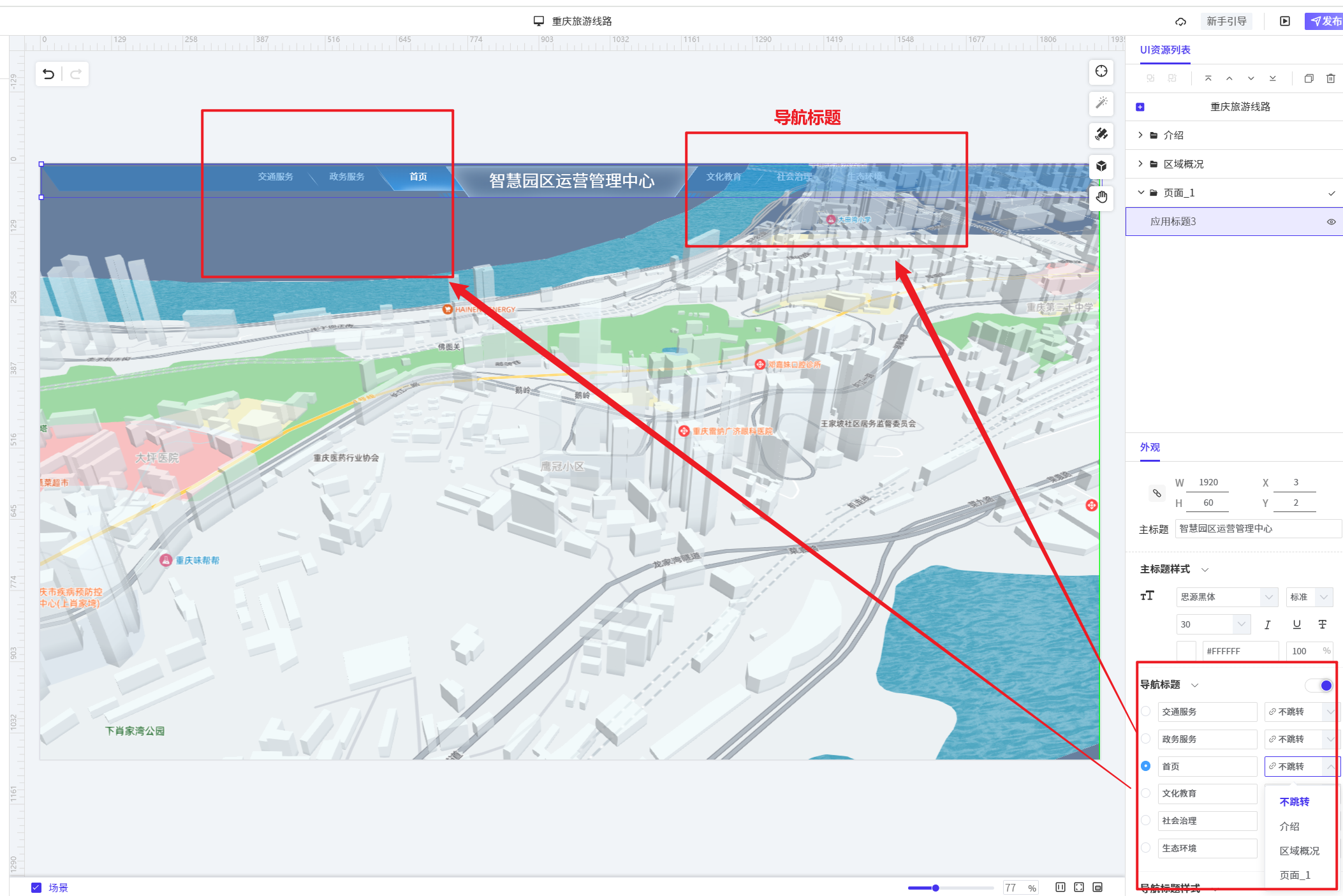Expand the 区域概况 folder
Viewport: 1343px width, 896px height.
[1141, 164]
